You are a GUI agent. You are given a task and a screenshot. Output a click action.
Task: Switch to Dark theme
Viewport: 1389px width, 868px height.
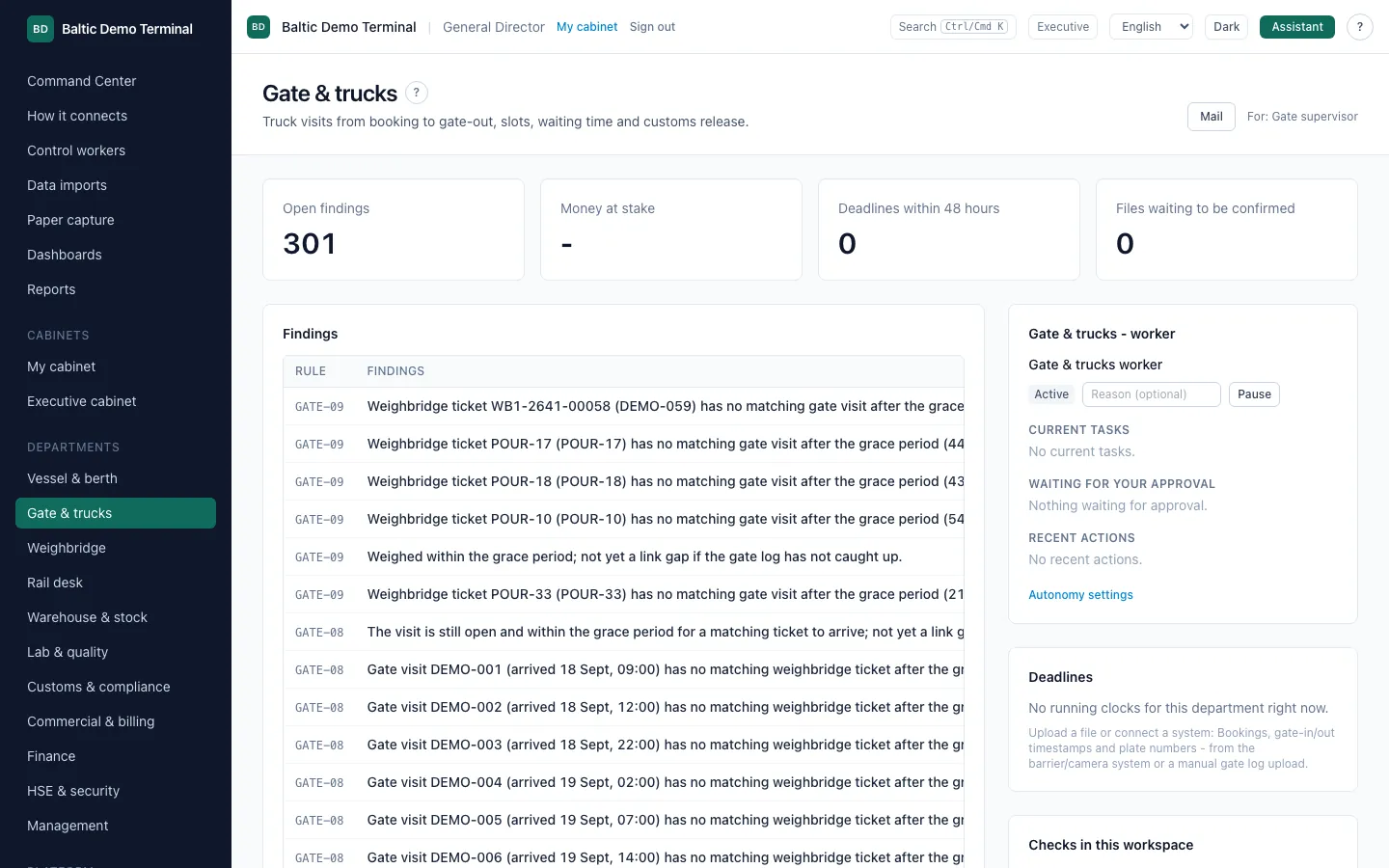point(1226,27)
